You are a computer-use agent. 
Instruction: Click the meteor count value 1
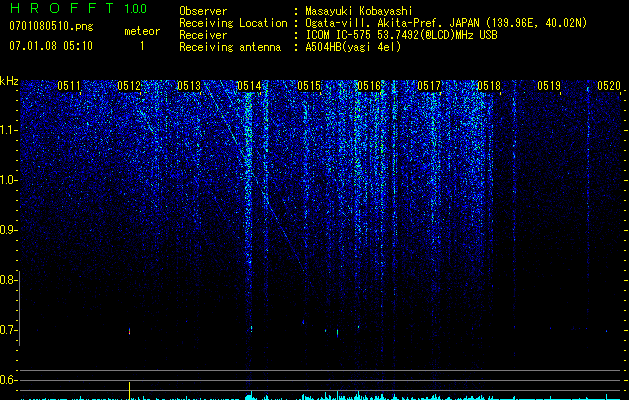pyautogui.click(x=142, y=46)
